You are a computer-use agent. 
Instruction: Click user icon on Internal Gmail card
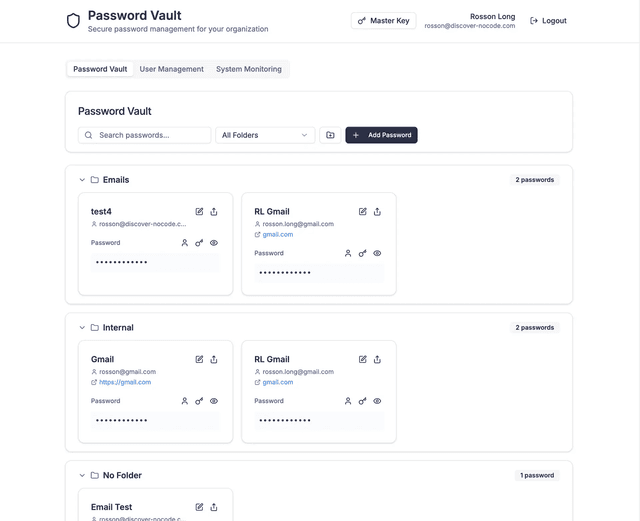click(x=185, y=401)
